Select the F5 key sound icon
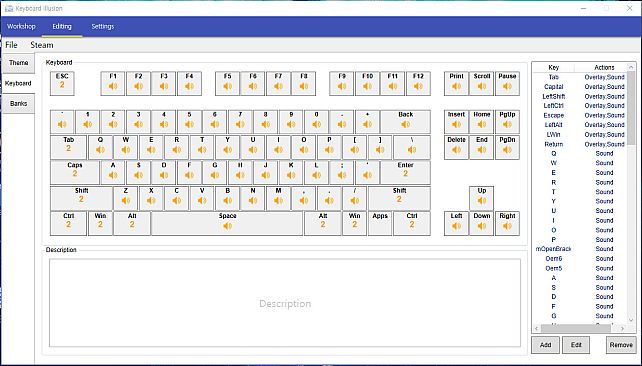The width and height of the screenshot is (642, 366). tap(228, 86)
